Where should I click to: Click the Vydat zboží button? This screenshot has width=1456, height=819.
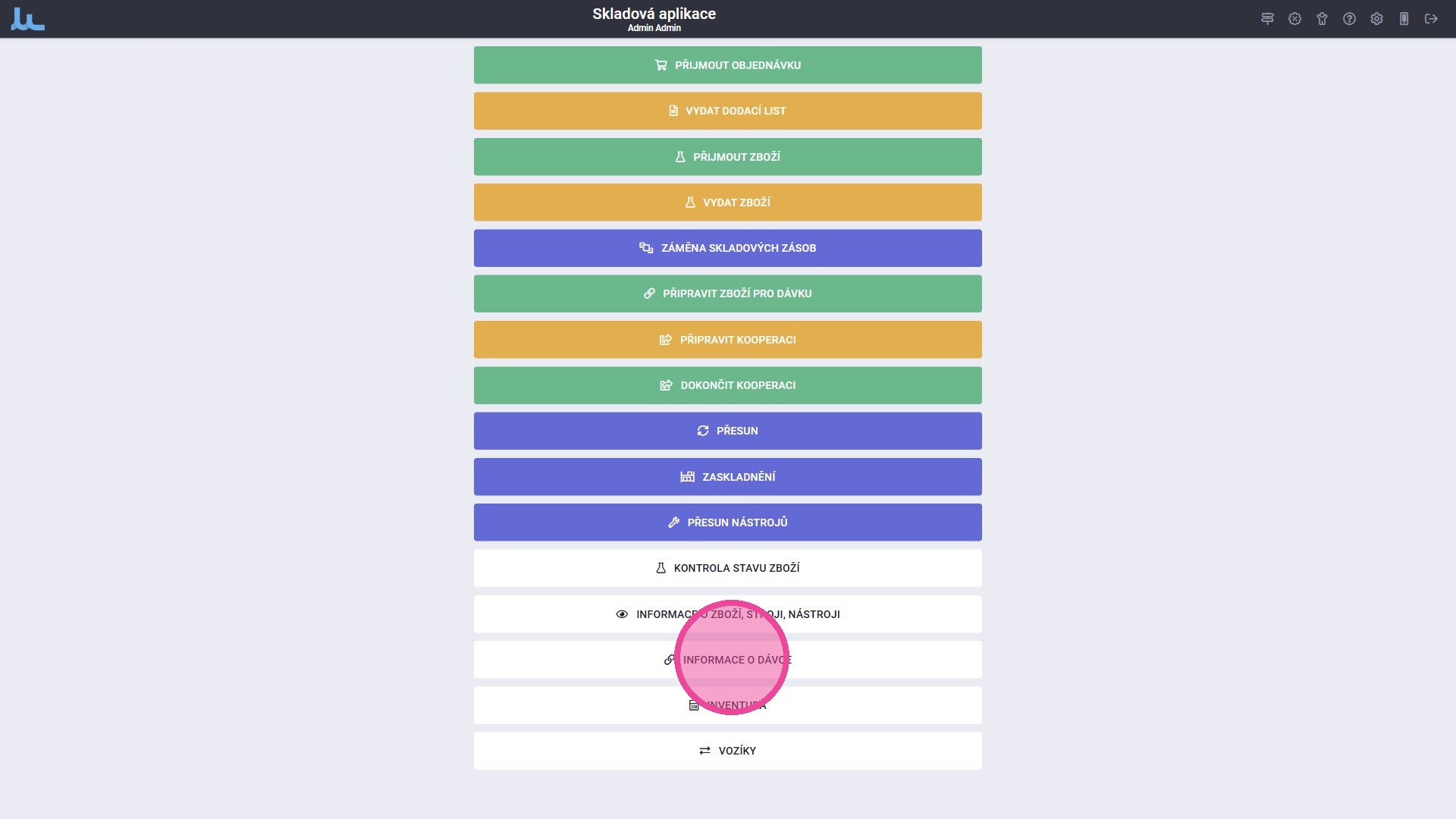(727, 202)
